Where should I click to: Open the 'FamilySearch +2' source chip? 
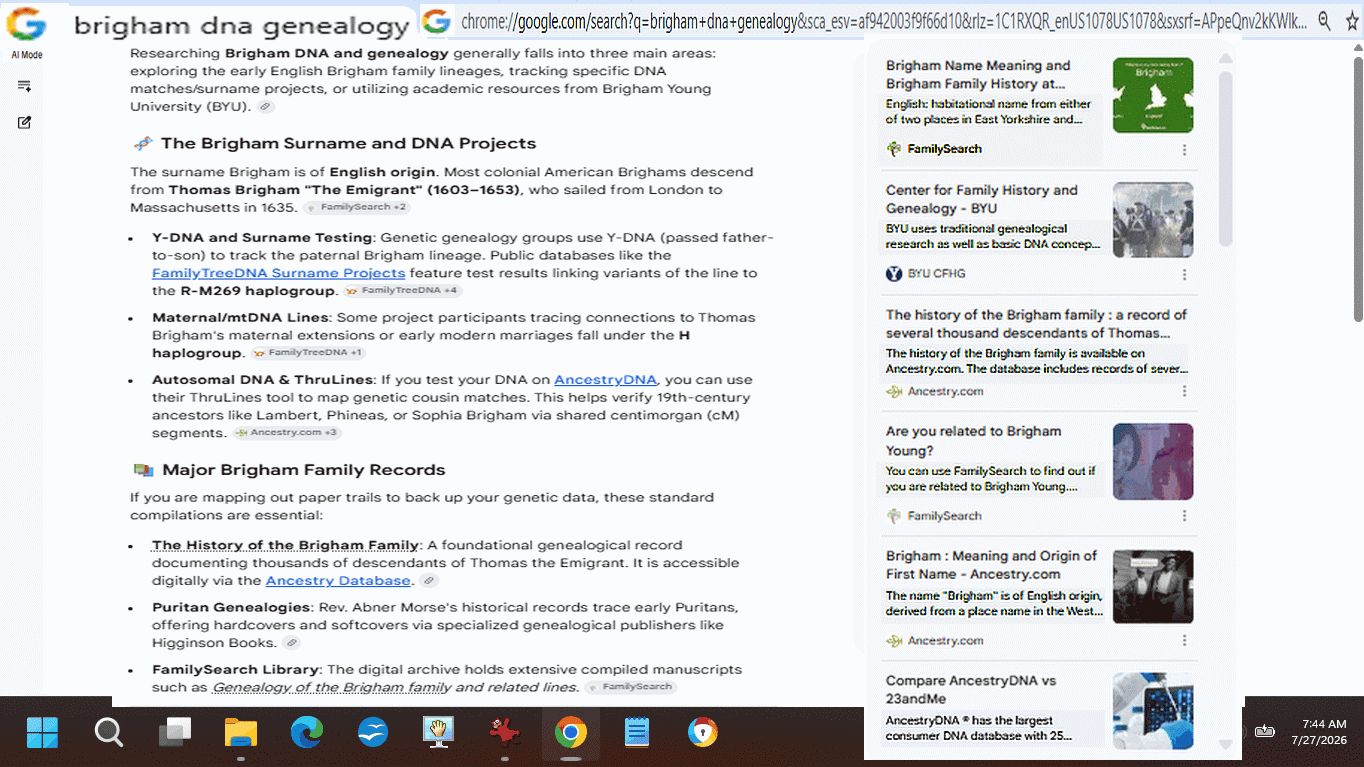click(x=357, y=208)
